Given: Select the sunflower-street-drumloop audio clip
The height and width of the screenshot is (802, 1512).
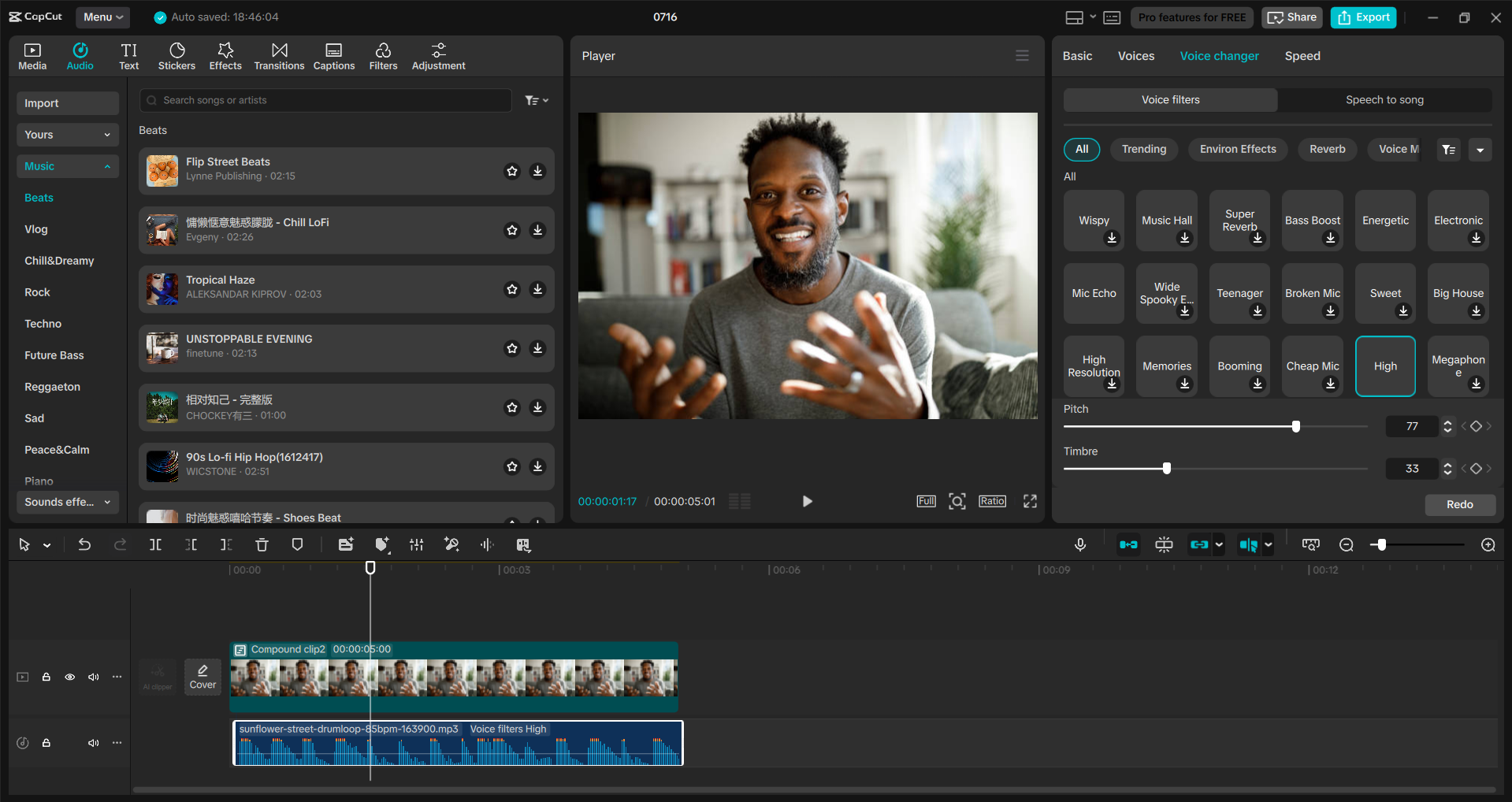Looking at the screenshot, I should coord(457,742).
